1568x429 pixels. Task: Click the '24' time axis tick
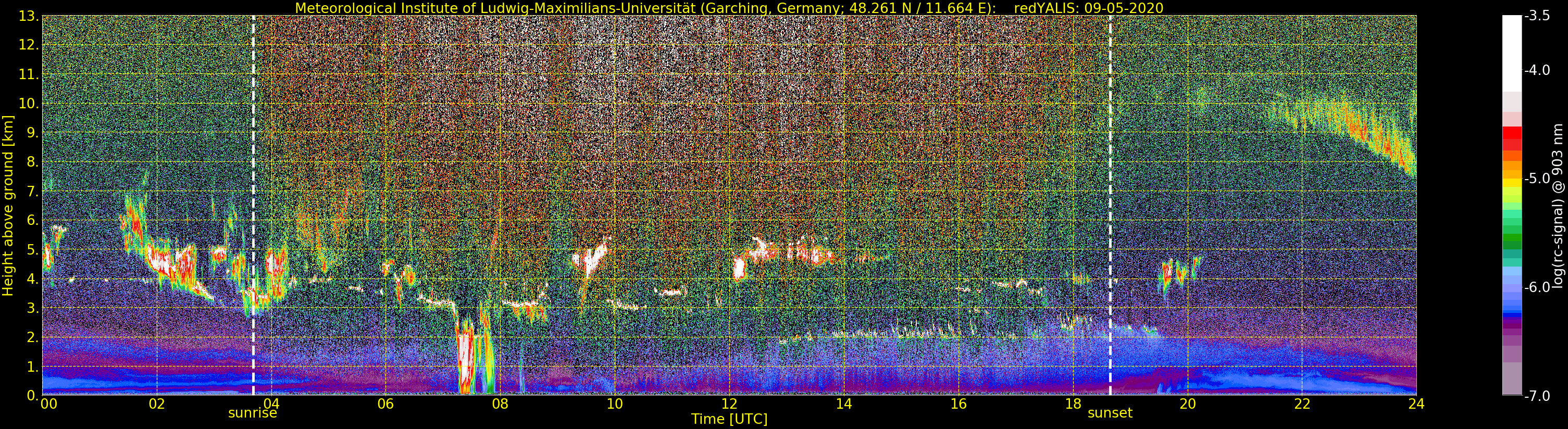pyautogui.click(x=1416, y=403)
